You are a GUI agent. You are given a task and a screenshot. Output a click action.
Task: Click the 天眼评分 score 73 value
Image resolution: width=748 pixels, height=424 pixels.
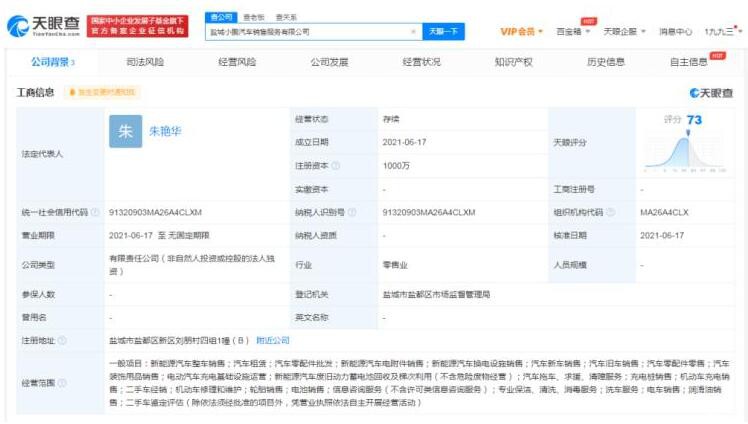pos(694,120)
